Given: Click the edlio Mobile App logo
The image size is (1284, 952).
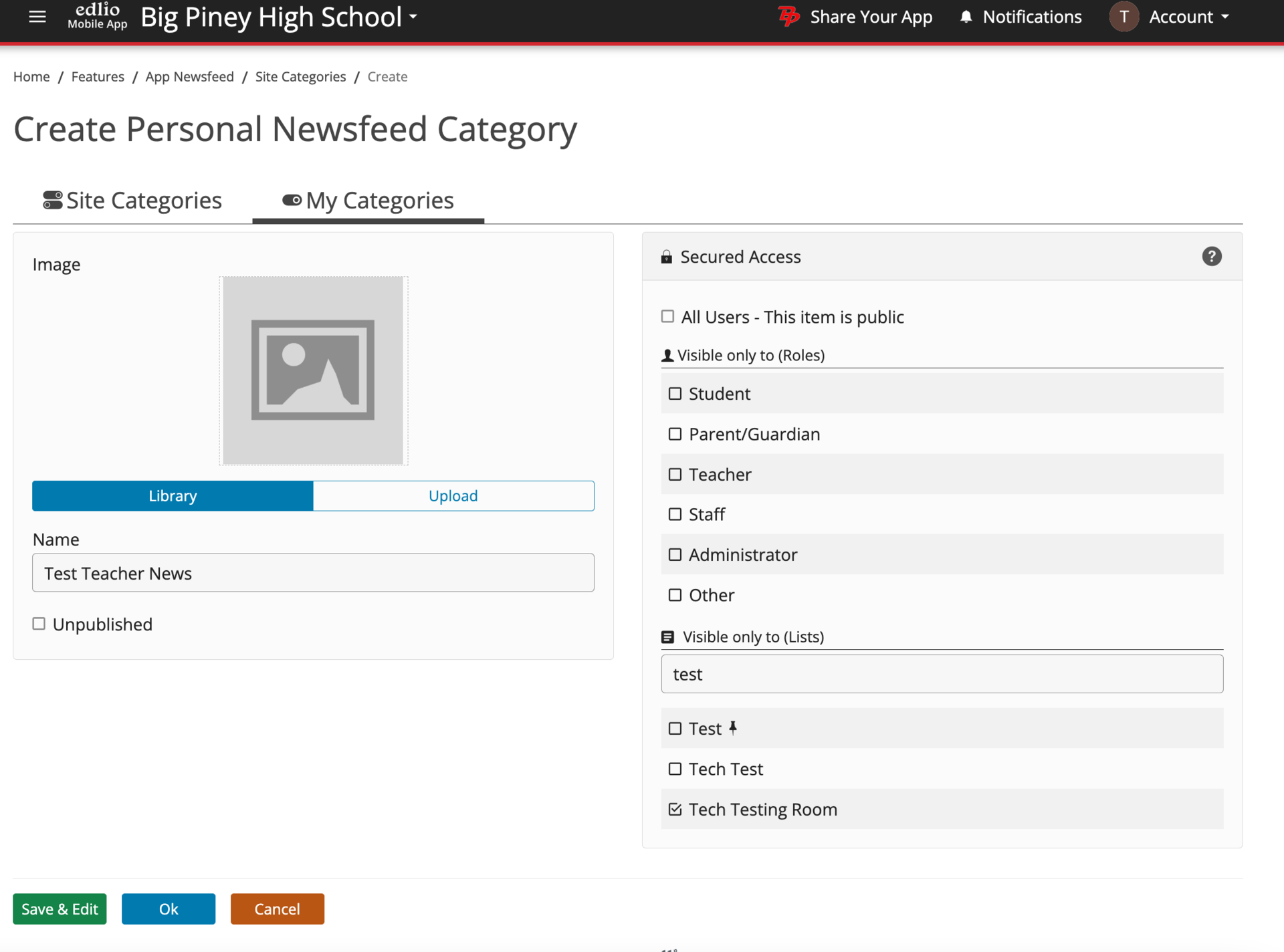Looking at the screenshot, I should pos(96,17).
